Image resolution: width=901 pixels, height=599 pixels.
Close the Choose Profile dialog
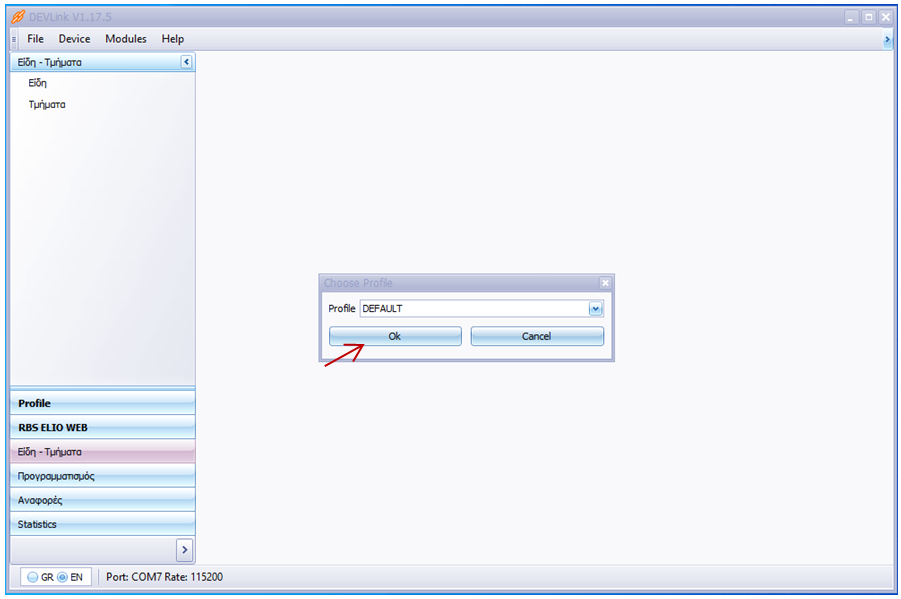(605, 283)
